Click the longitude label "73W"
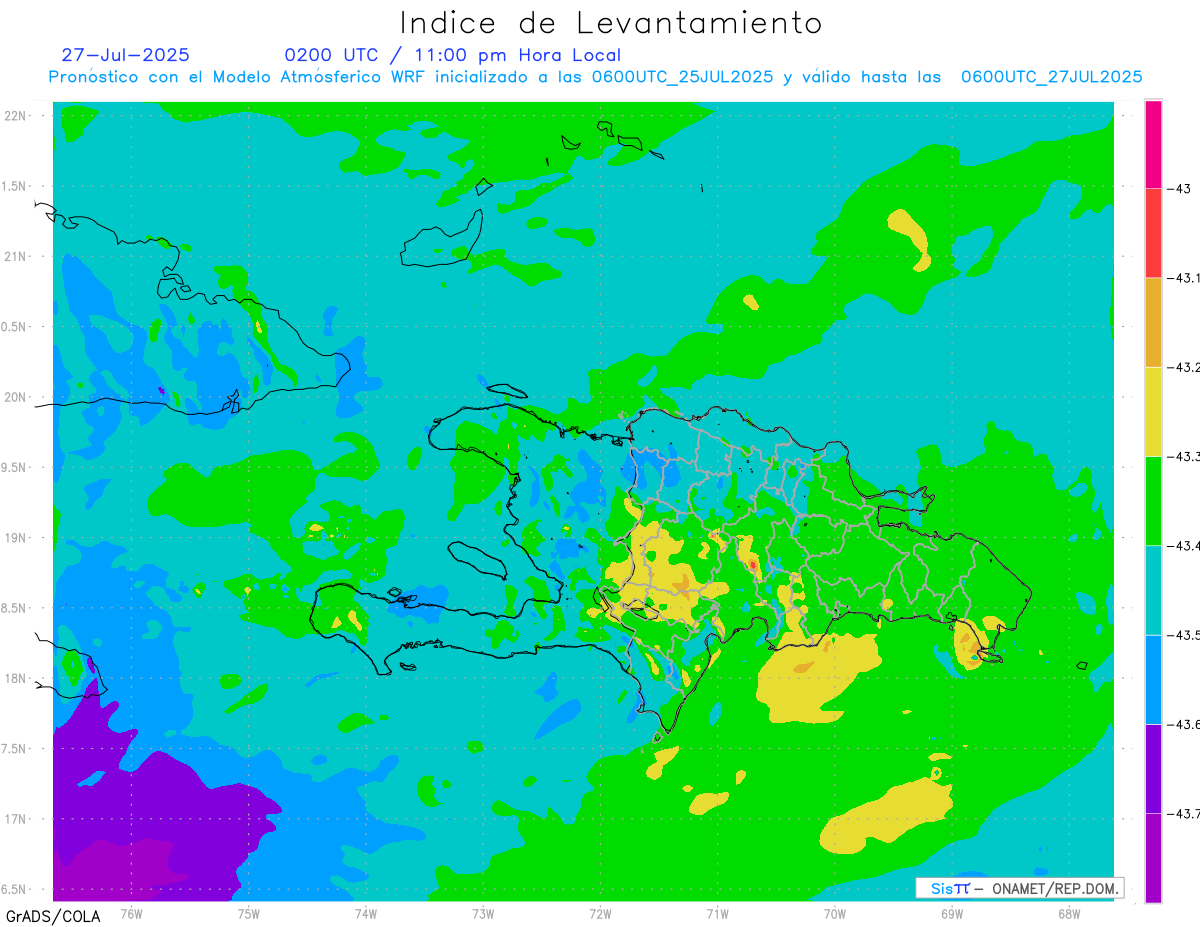 (483, 913)
